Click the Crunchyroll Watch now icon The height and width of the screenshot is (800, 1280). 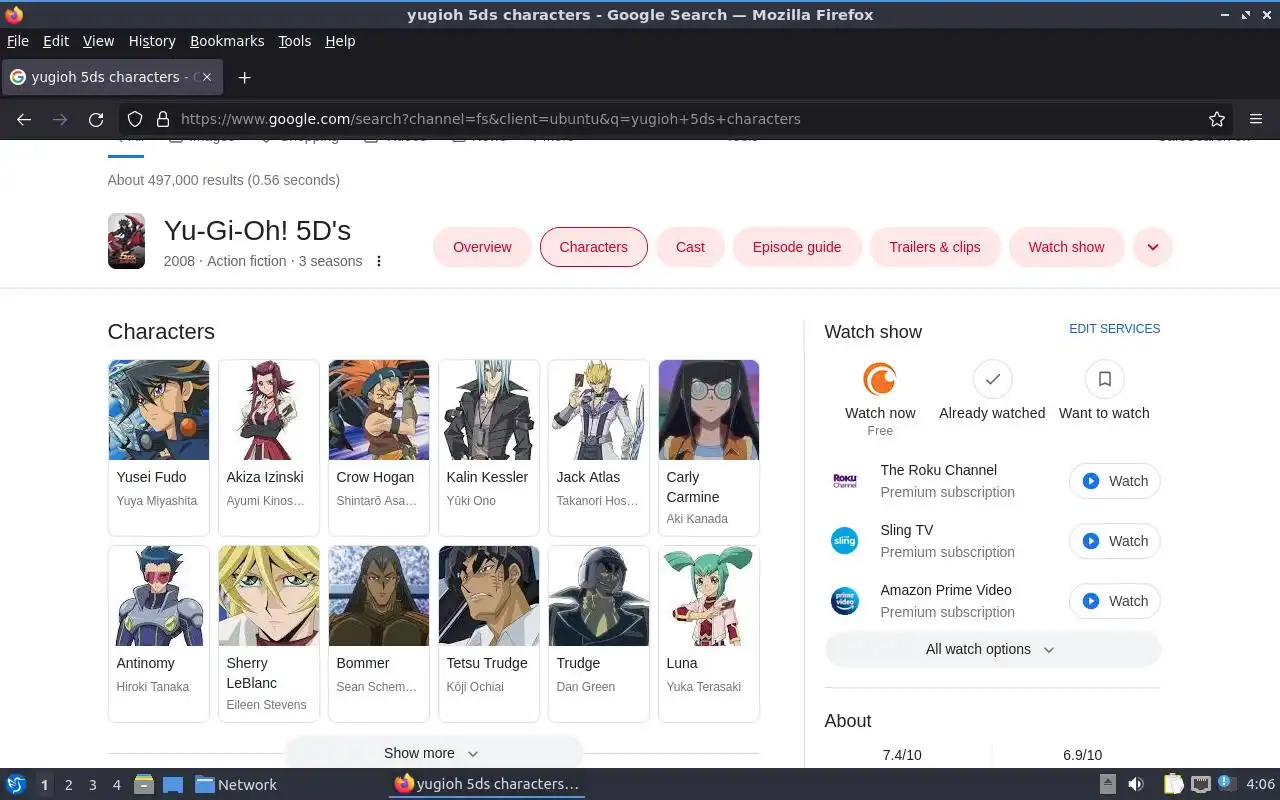tap(880, 379)
